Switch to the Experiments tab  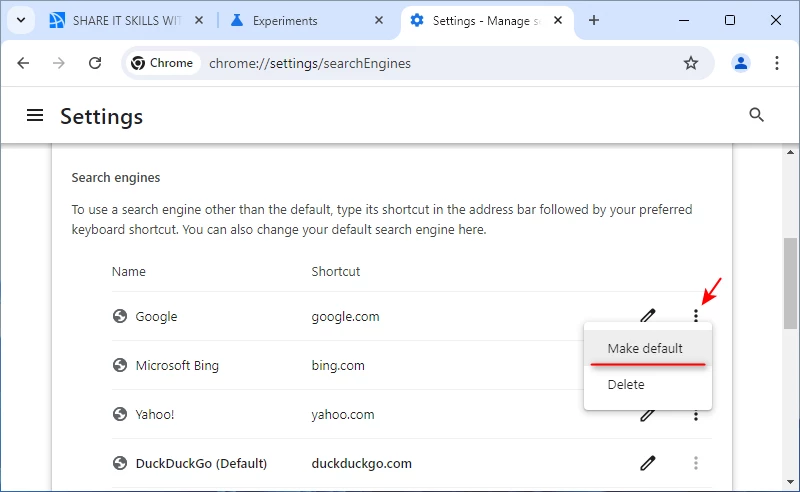[285, 21]
